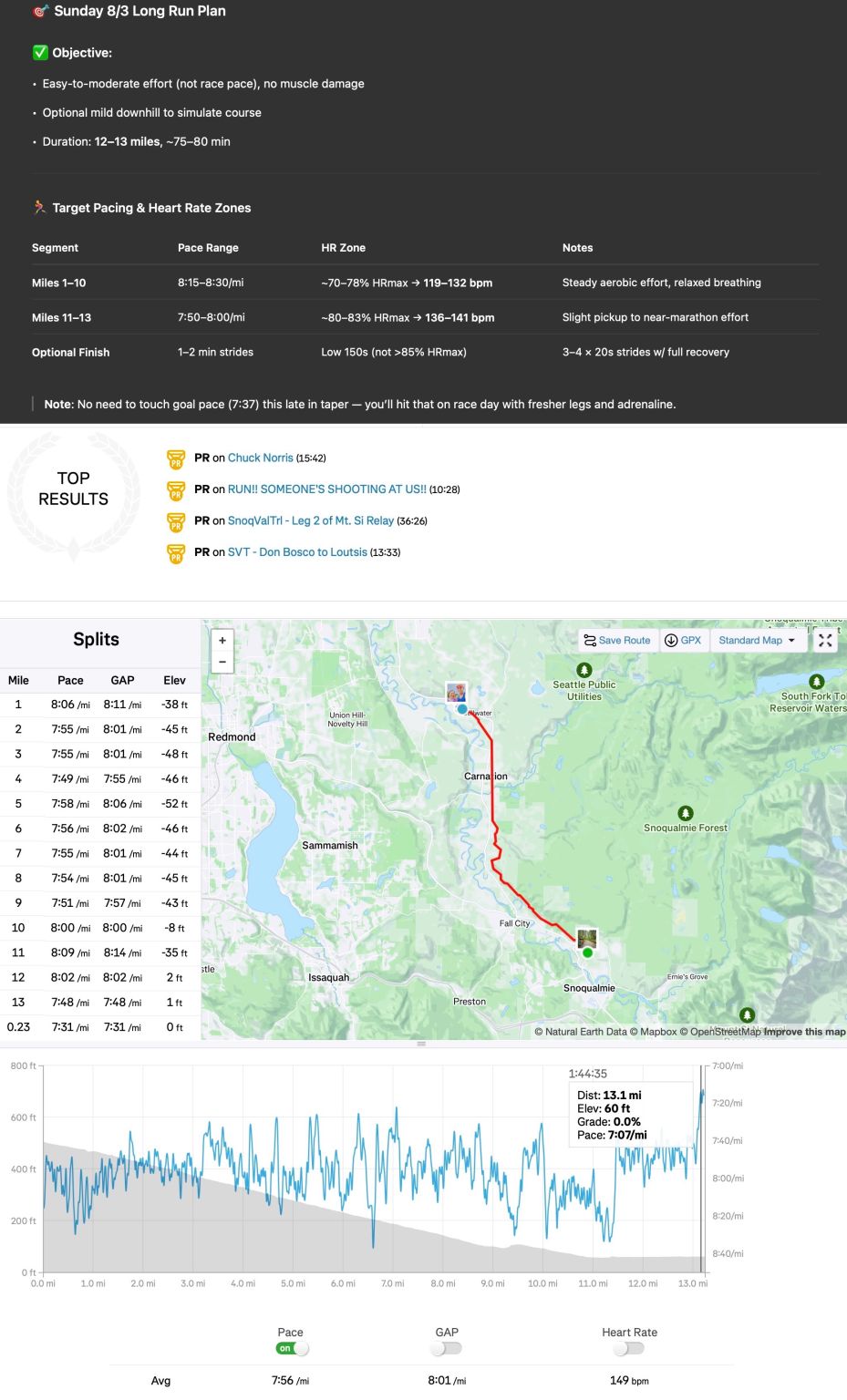Viewport: 847px width, 1400px height.
Task: Enable the GAP chart toggle
Action: (447, 1348)
